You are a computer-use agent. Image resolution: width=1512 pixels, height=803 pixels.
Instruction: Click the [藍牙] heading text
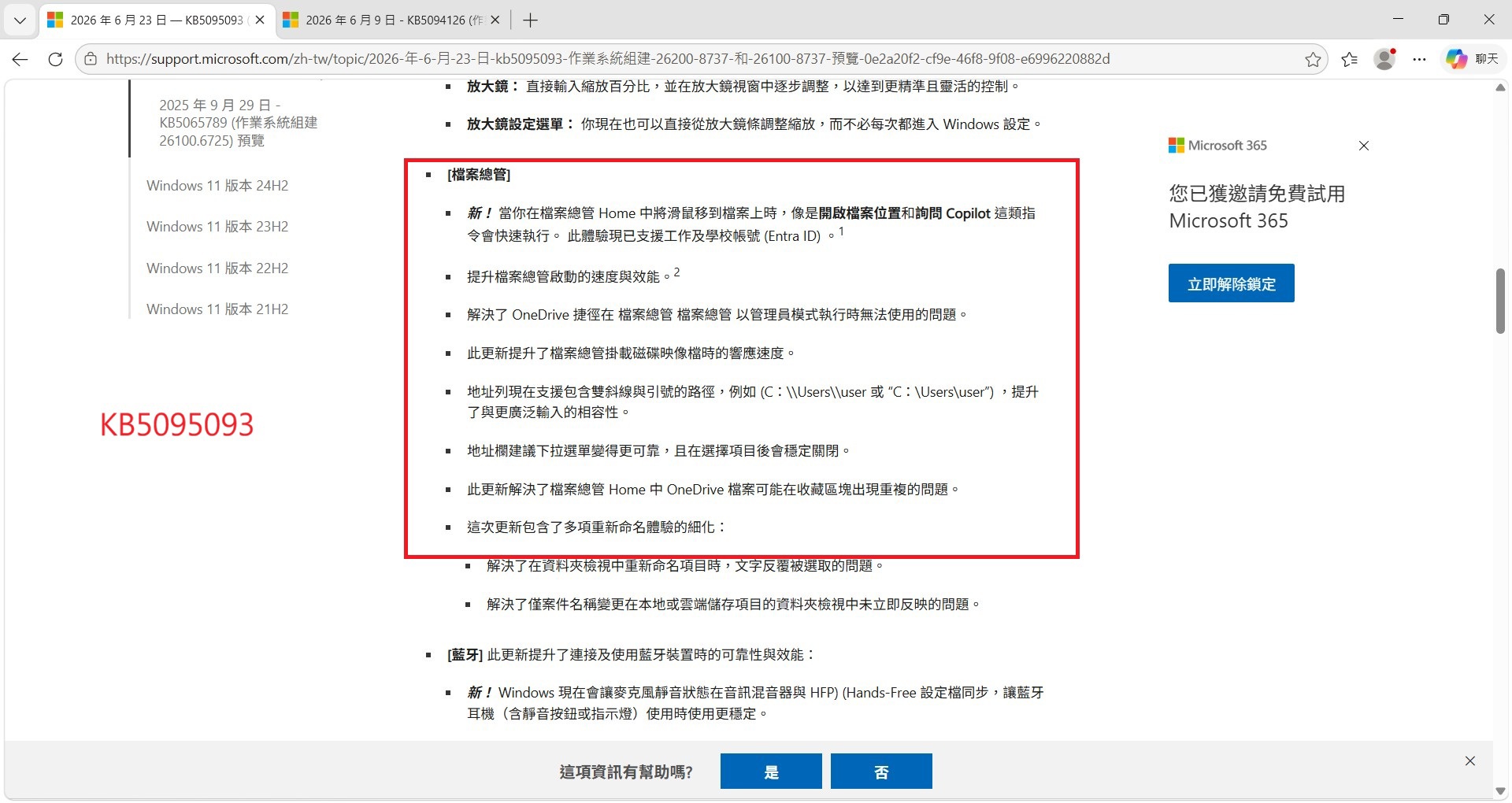click(465, 655)
